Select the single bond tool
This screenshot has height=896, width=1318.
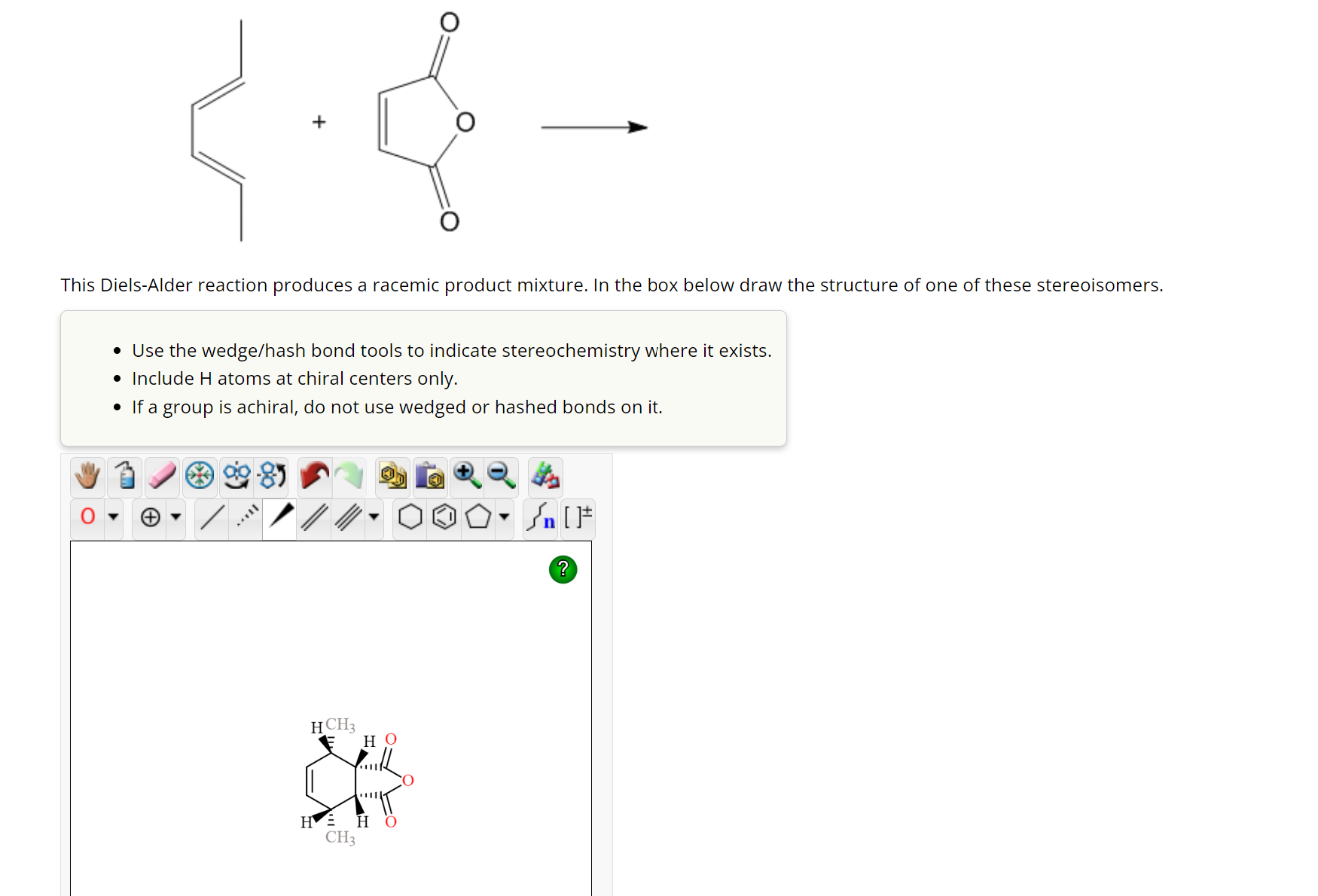tap(213, 517)
